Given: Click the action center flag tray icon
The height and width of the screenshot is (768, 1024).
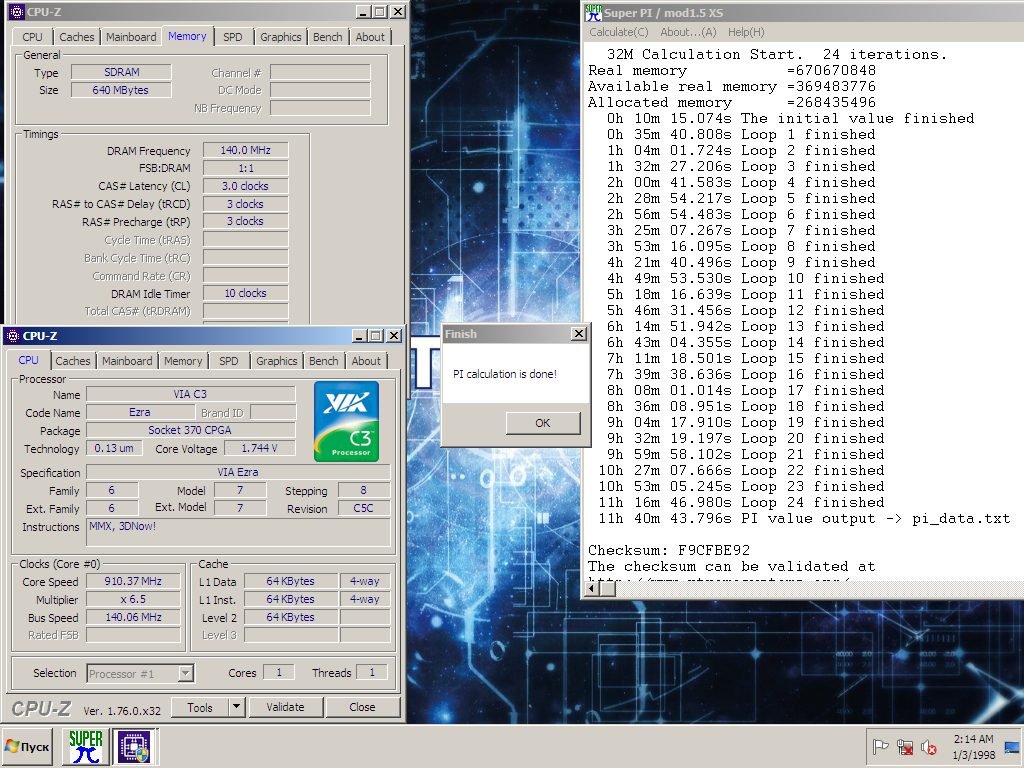Looking at the screenshot, I should click(880, 746).
